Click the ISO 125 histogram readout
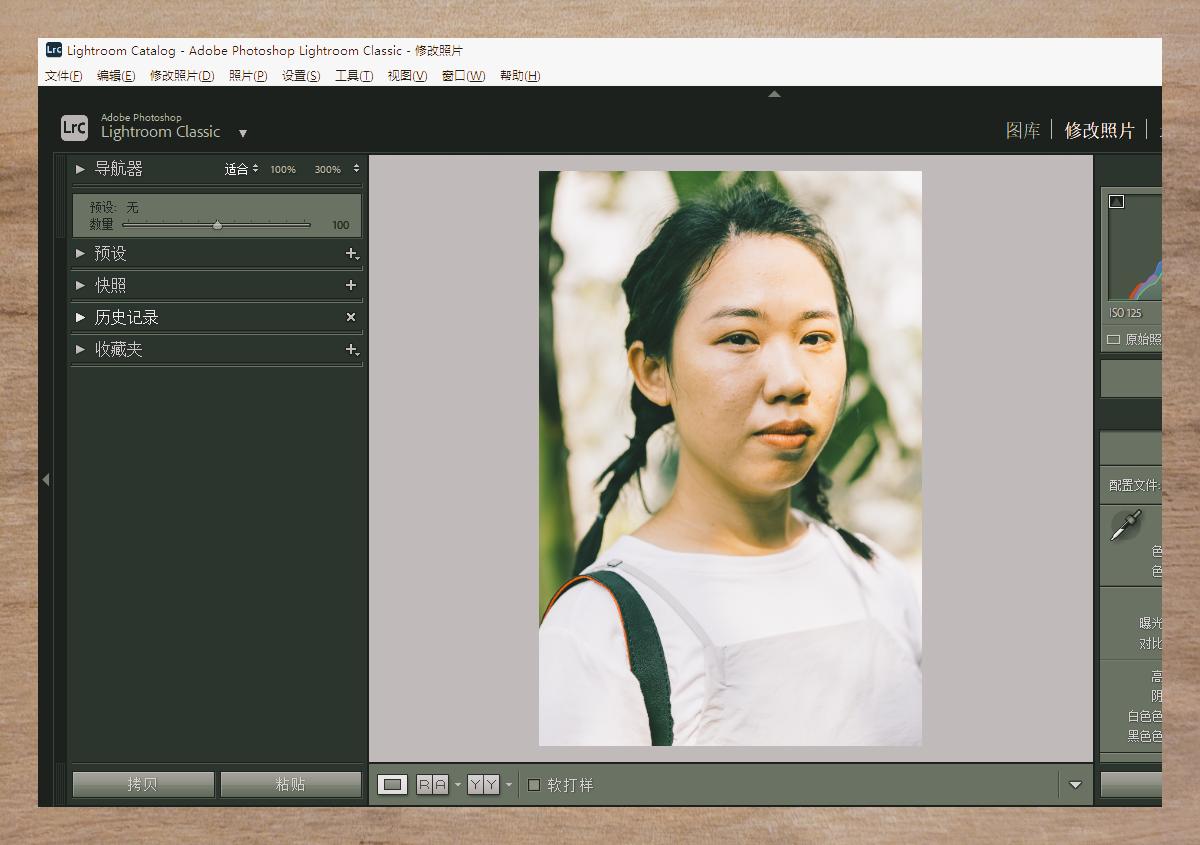This screenshot has height=845, width=1200. pos(1125,313)
